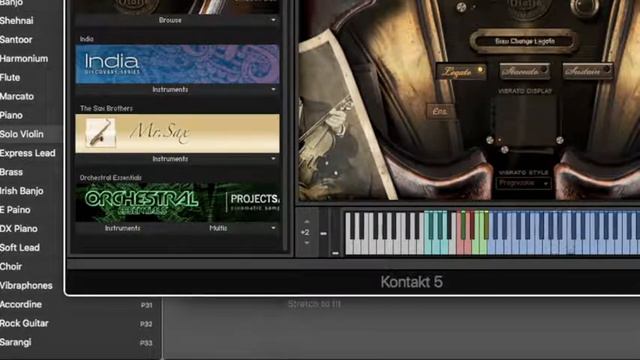This screenshot has width=640, height=360.
Task: Select the Sarangi patch
Action: coord(16,342)
